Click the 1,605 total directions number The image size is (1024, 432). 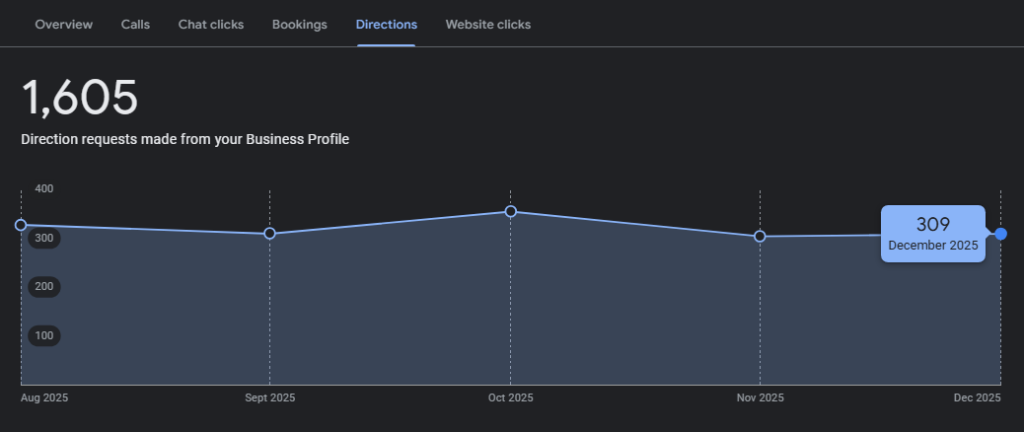point(80,98)
